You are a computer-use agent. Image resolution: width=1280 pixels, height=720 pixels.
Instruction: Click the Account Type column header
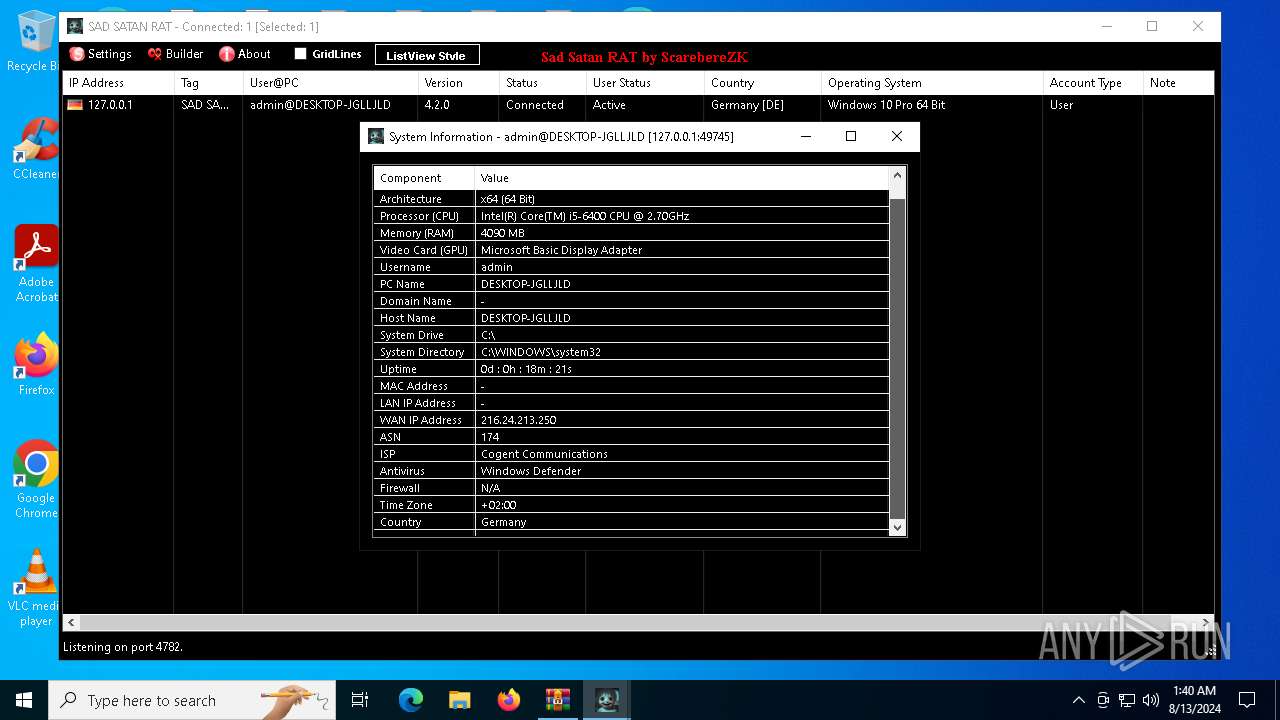(x=1093, y=83)
